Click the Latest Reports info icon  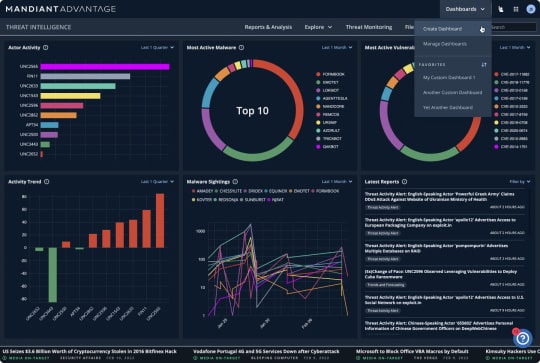tap(404, 182)
